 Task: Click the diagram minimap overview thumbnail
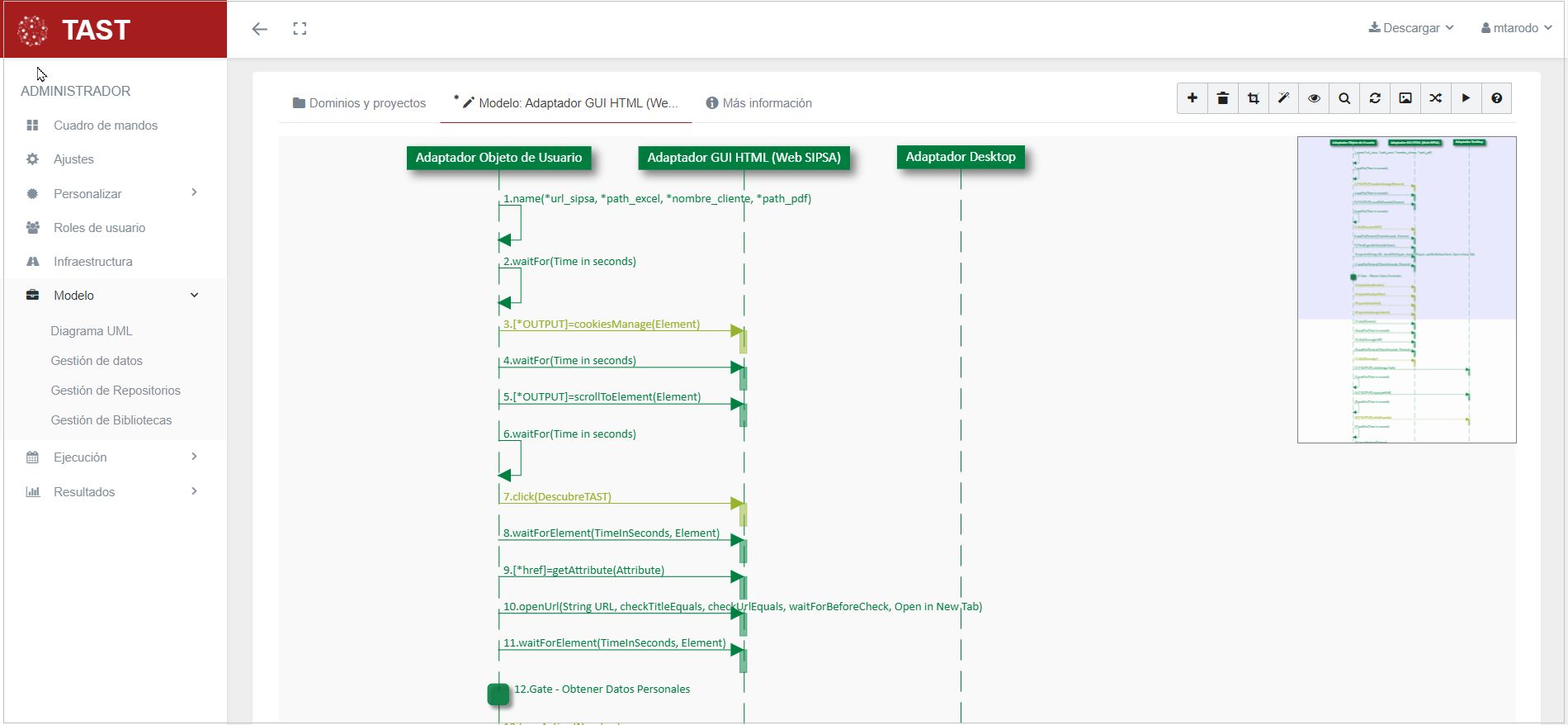pyautogui.click(x=1406, y=289)
